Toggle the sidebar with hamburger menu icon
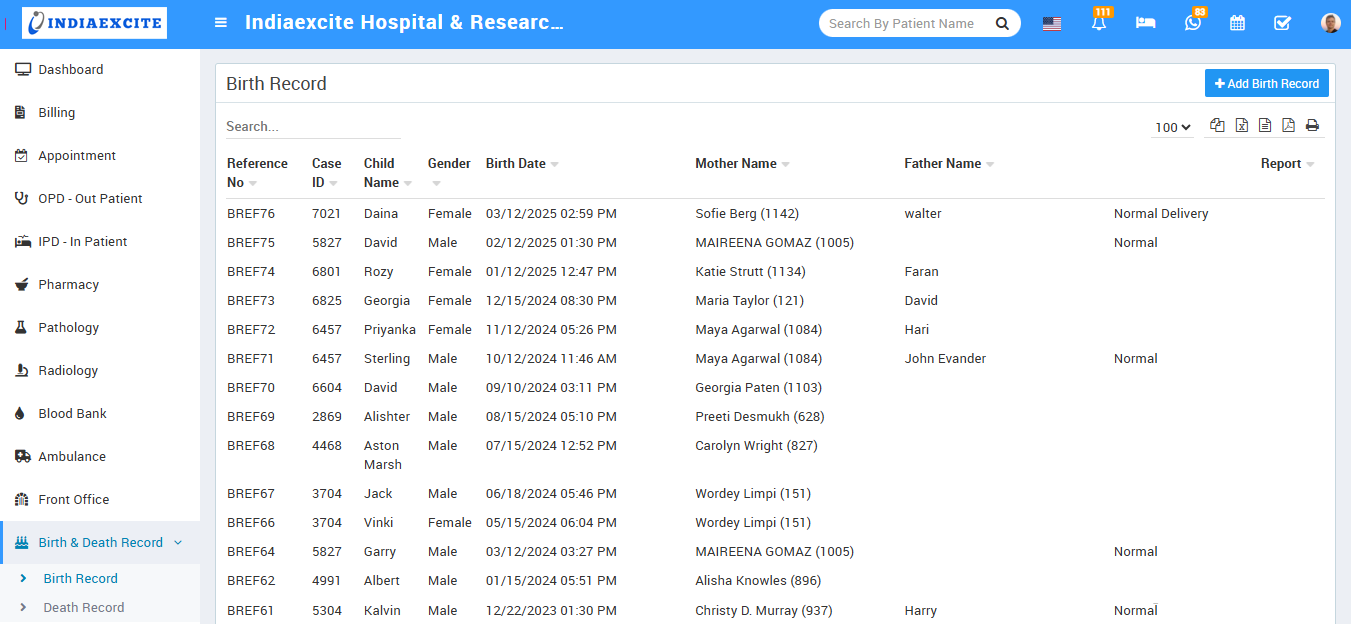Screen dimensions: 1351x641 (x=221, y=23)
